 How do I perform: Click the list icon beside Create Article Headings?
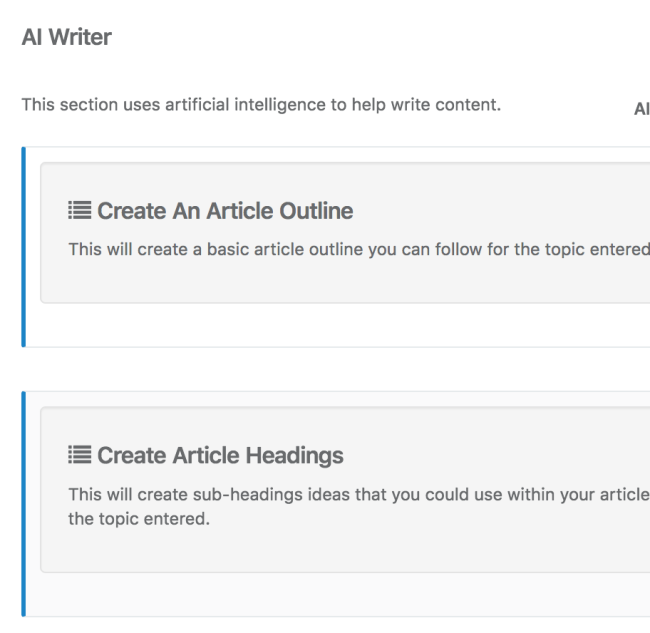click(80, 454)
